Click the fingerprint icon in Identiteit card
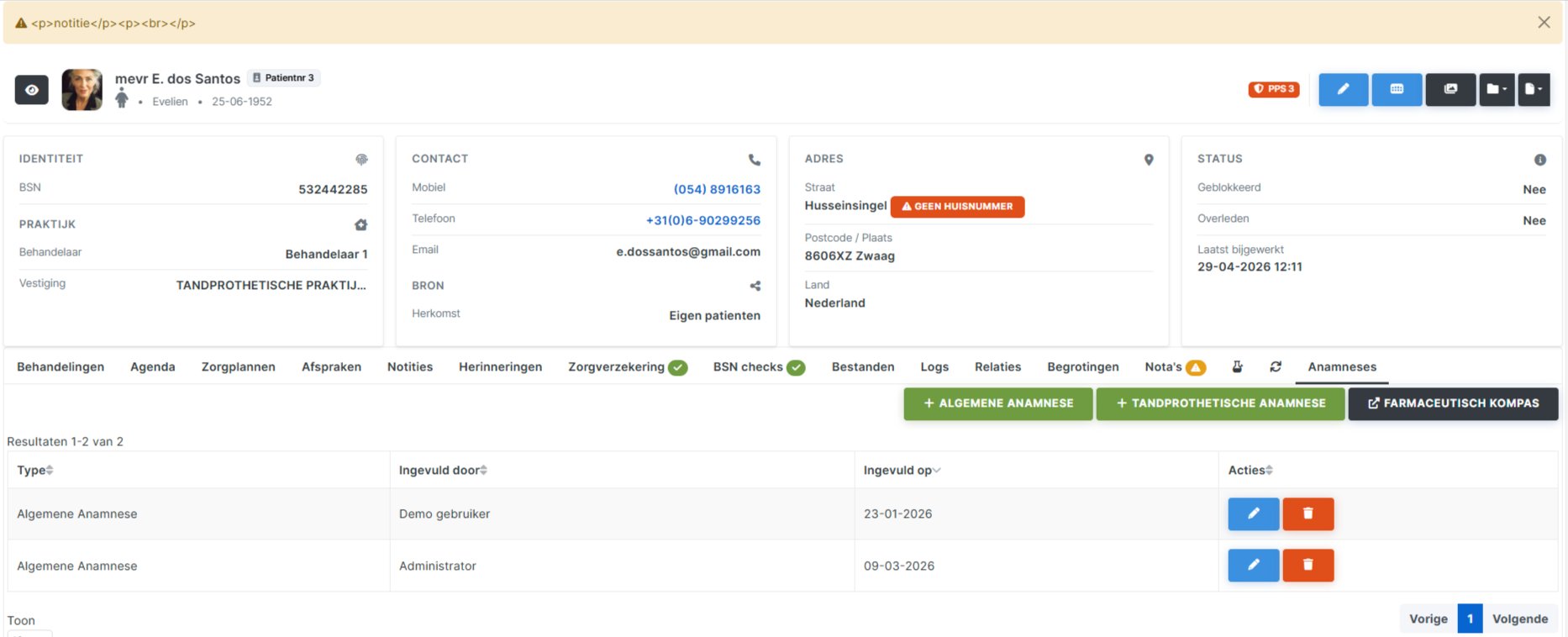The image size is (1568, 637). [x=361, y=160]
